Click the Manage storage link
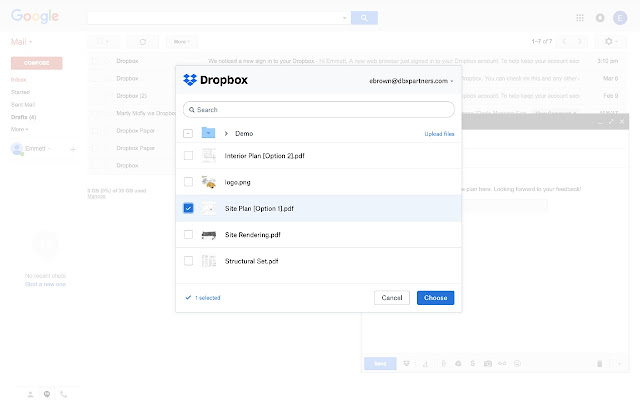Viewport: 640px width, 400px height. pyautogui.click(x=96, y=196)
